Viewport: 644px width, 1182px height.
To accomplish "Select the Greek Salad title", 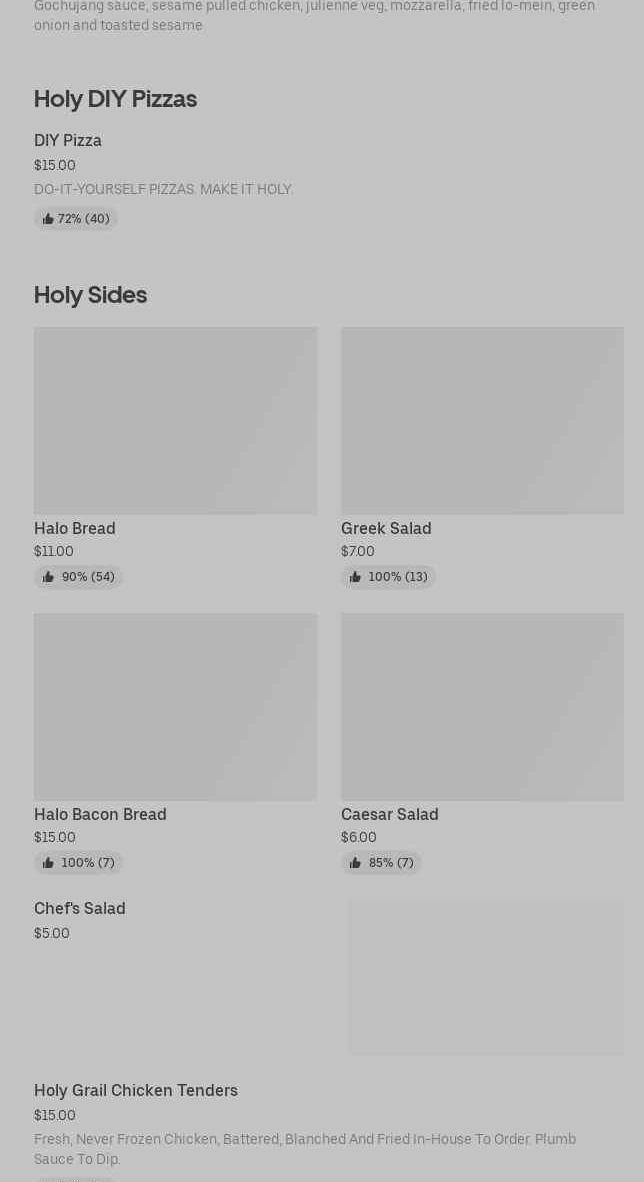I will click(386, 528).
